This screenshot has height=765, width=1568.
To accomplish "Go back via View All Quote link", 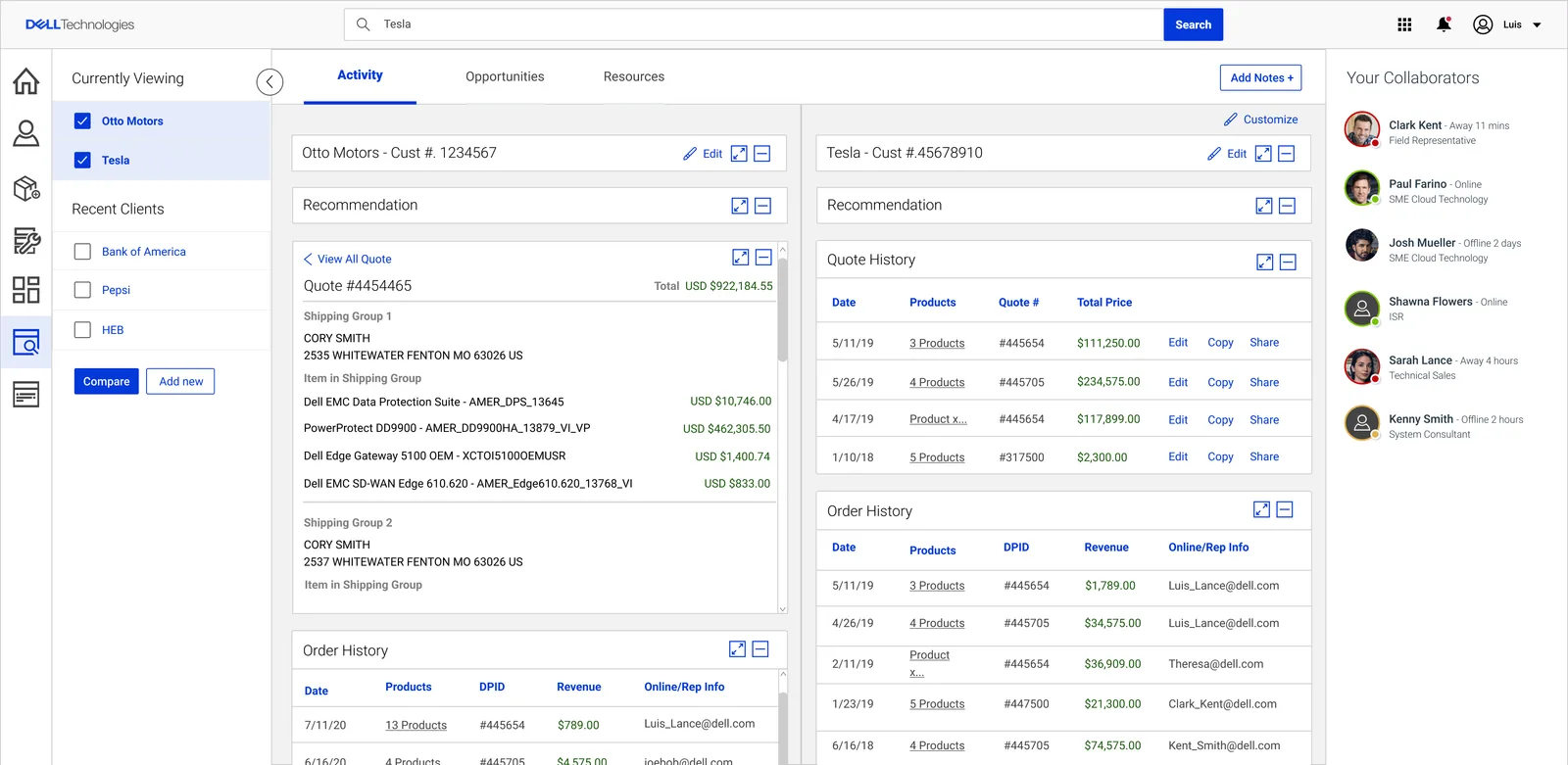I will click(348, 260).
